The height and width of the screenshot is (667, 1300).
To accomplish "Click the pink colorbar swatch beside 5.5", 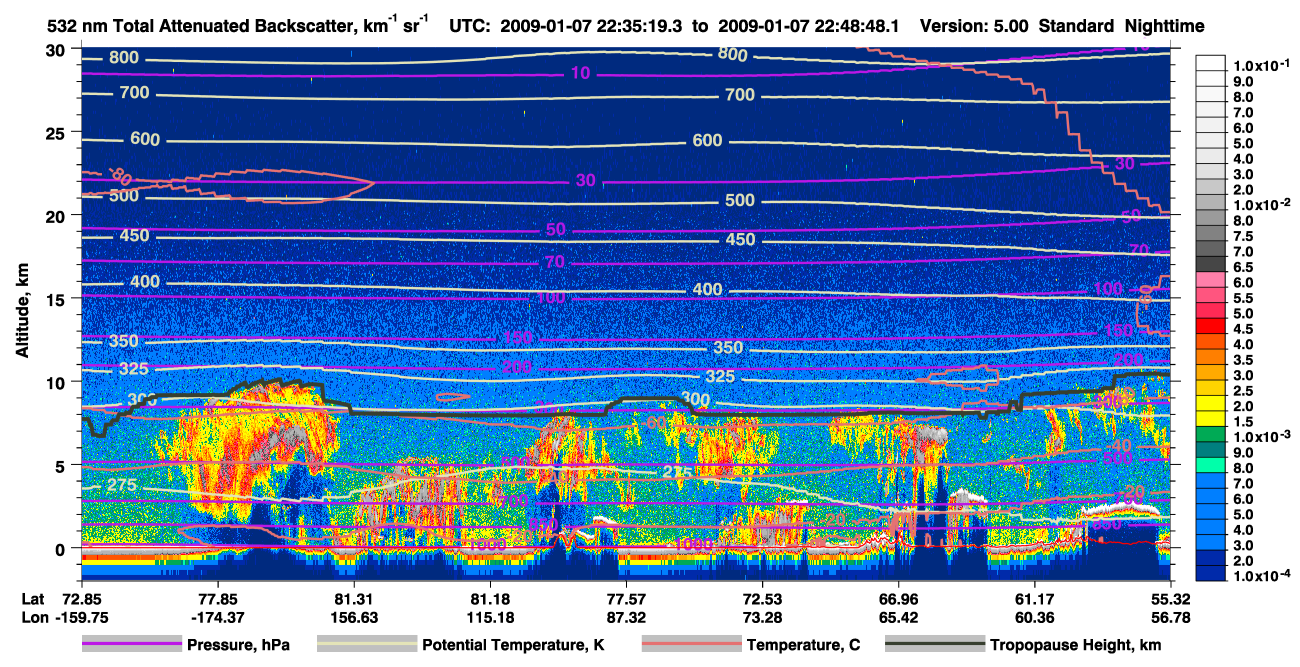I will 1213,297.
